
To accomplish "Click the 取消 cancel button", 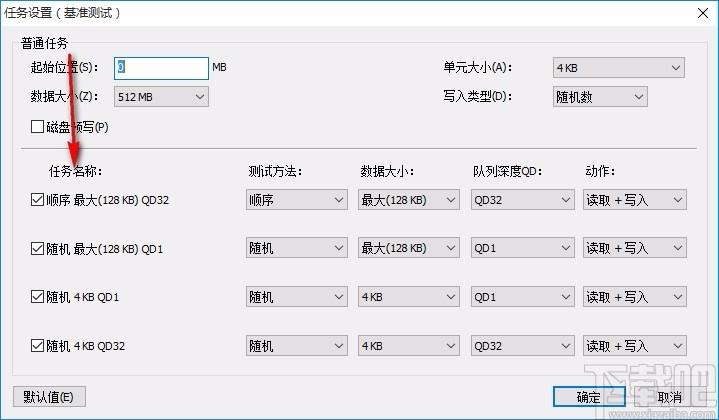I will (669, 397).
